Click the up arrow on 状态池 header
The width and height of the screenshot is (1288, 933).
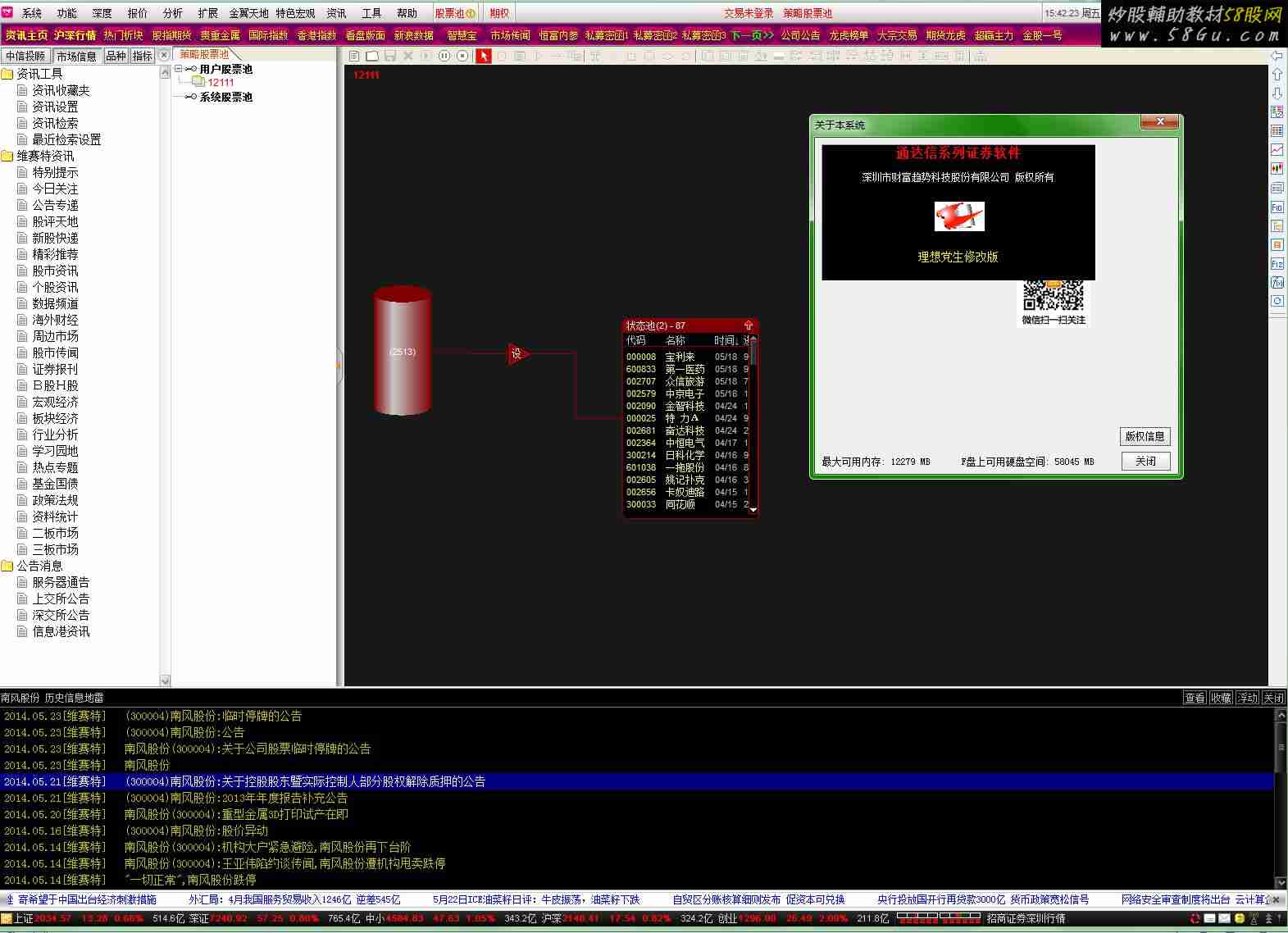pyautogui.click(x=748, y=325)
